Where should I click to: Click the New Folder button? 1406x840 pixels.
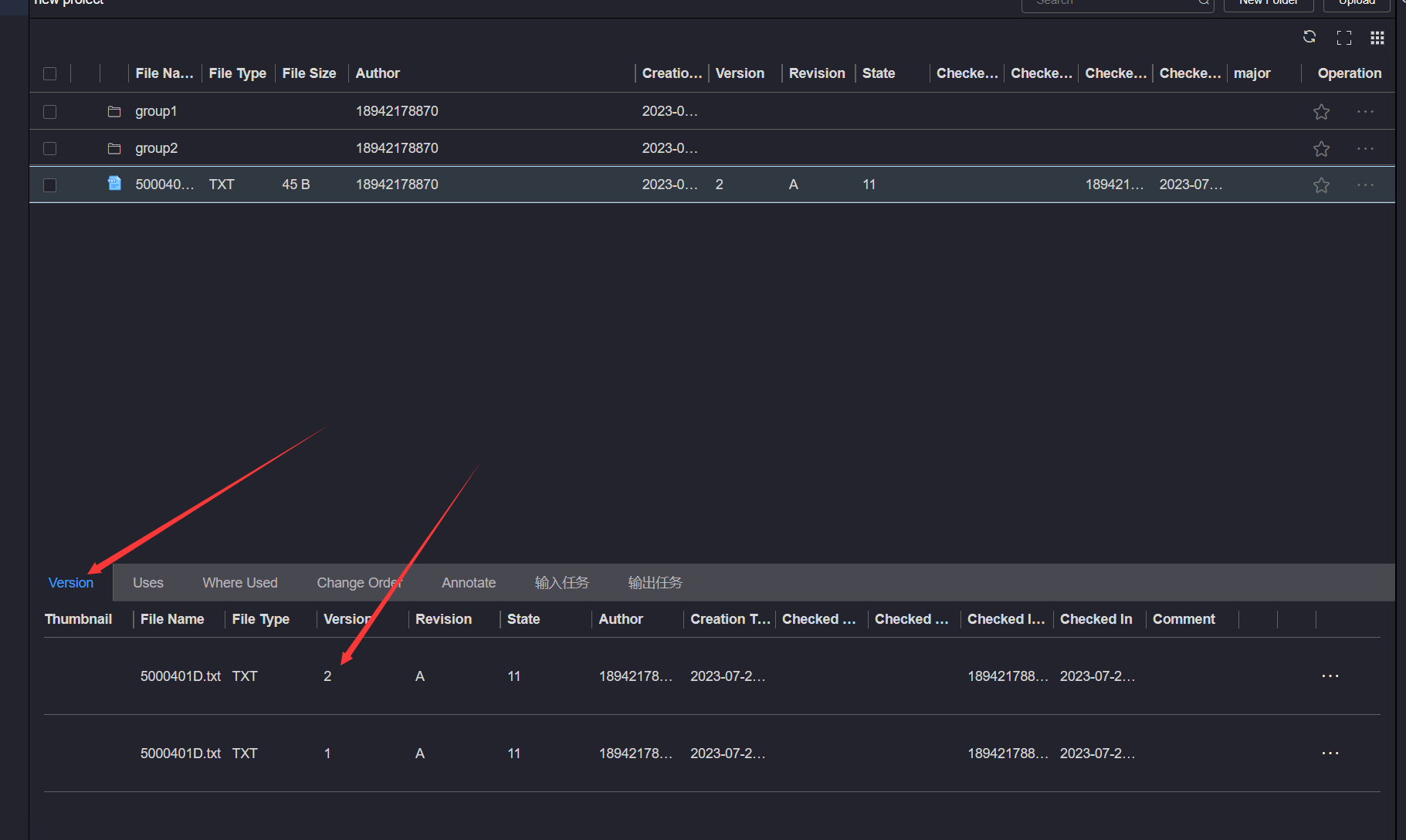point(1269,4)
